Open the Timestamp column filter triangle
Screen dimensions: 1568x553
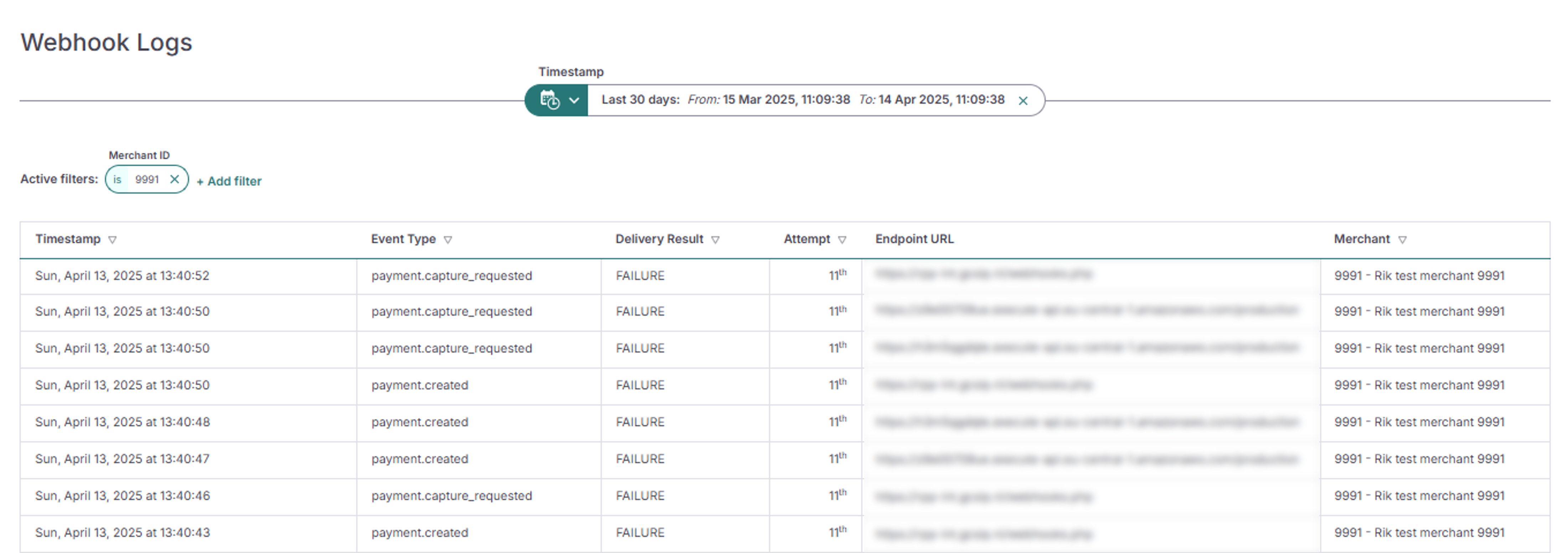[x=113, y=240]
